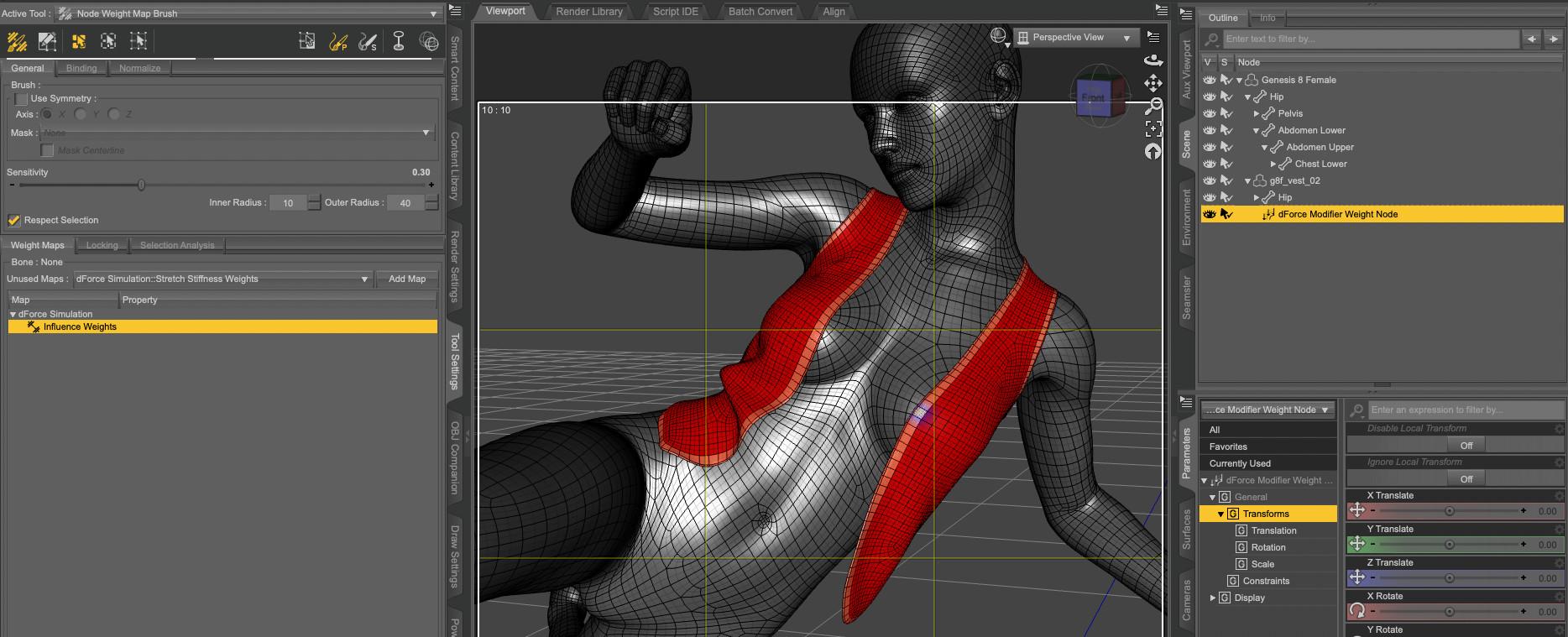Switch to the Binding tab

point(81,68)
